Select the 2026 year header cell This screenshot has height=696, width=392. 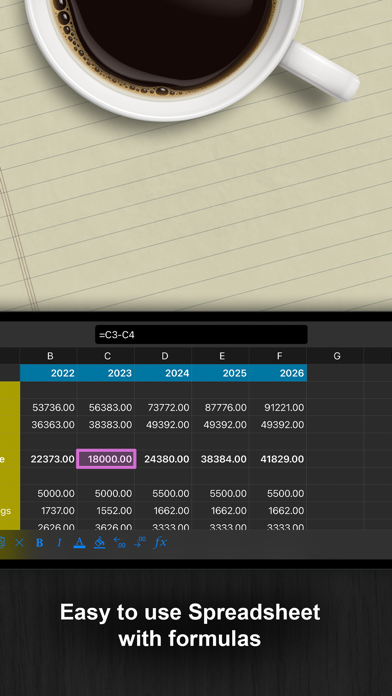[x=278, y=373]
